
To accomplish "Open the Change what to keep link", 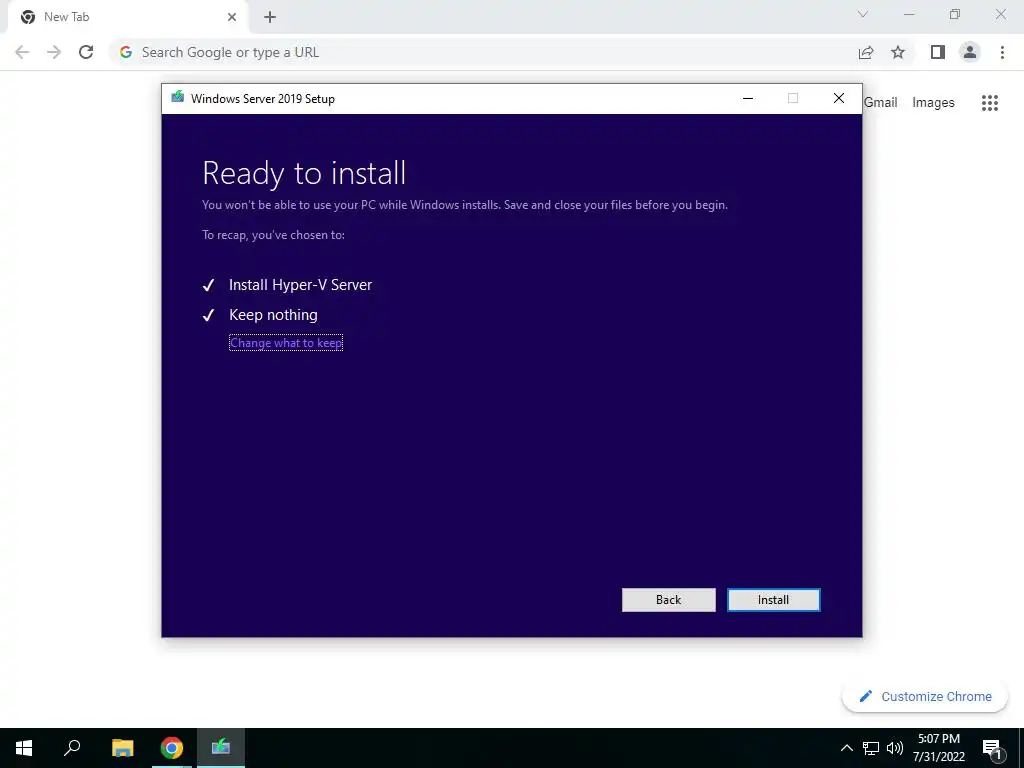I will click(x=286, y=343).
